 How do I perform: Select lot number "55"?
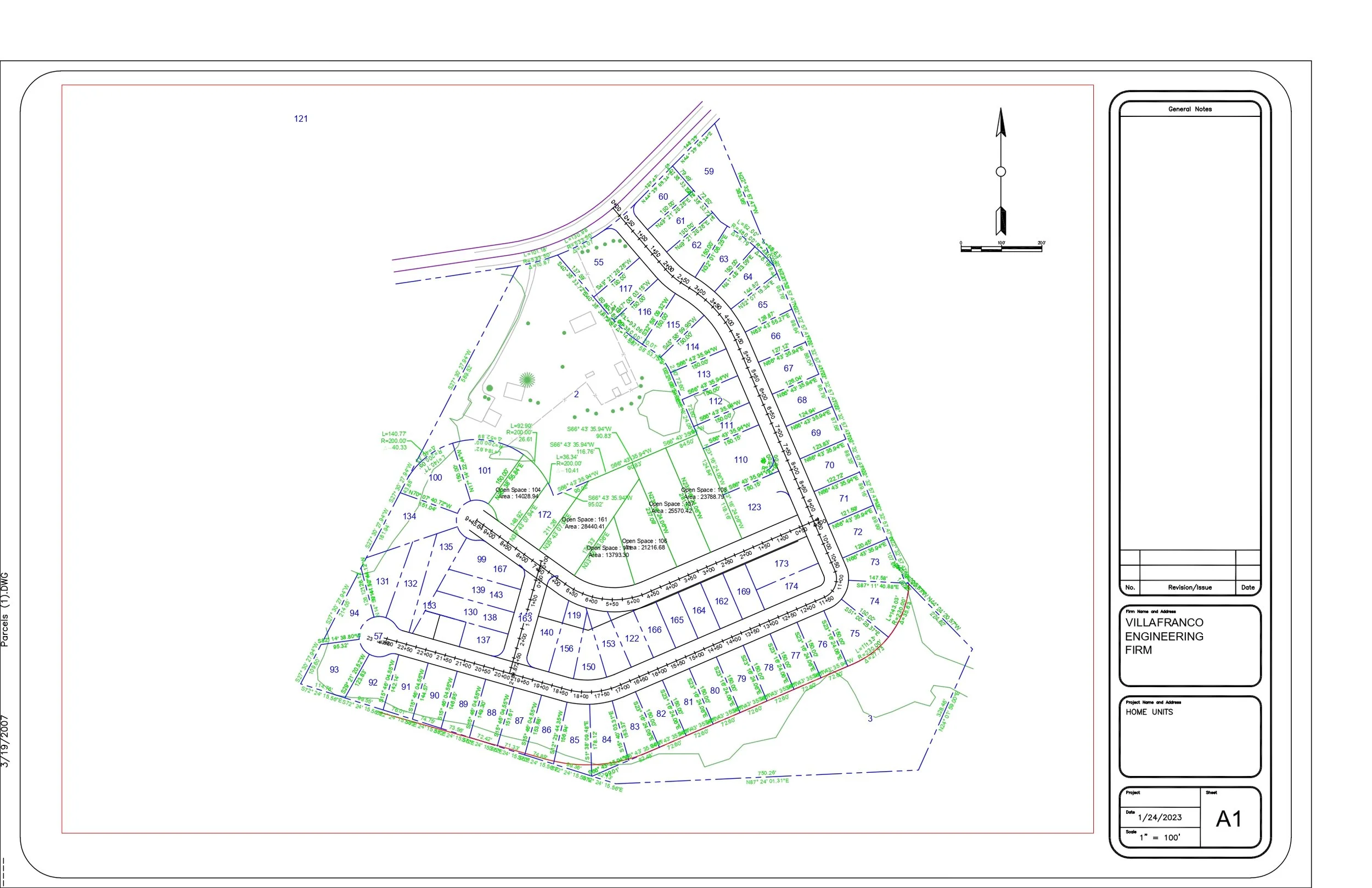[x=599, y=262]
